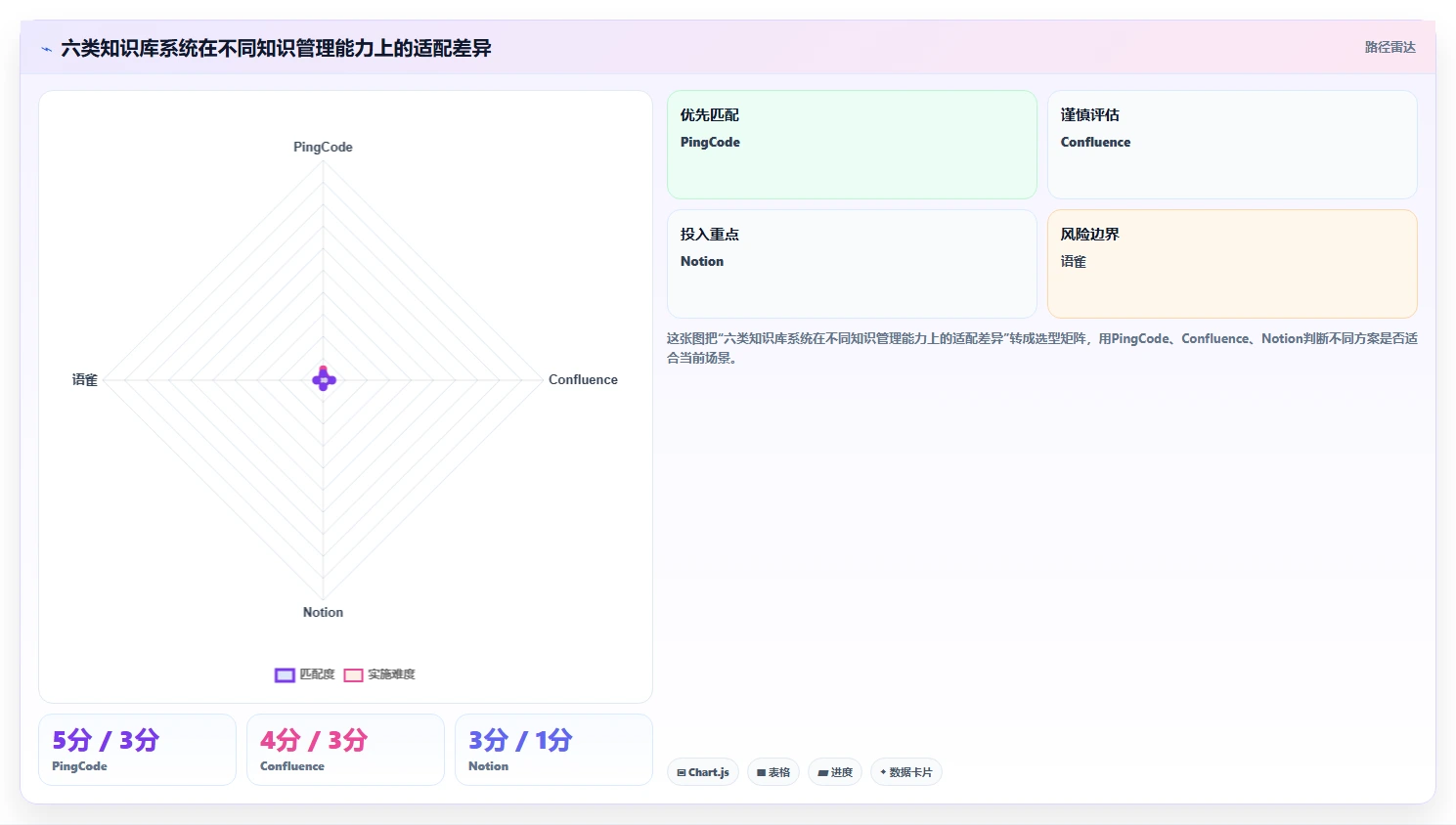Click the 谨慎评估 card heading
The height and width of the screenshot is (825, 1456).
[1090, 114]
